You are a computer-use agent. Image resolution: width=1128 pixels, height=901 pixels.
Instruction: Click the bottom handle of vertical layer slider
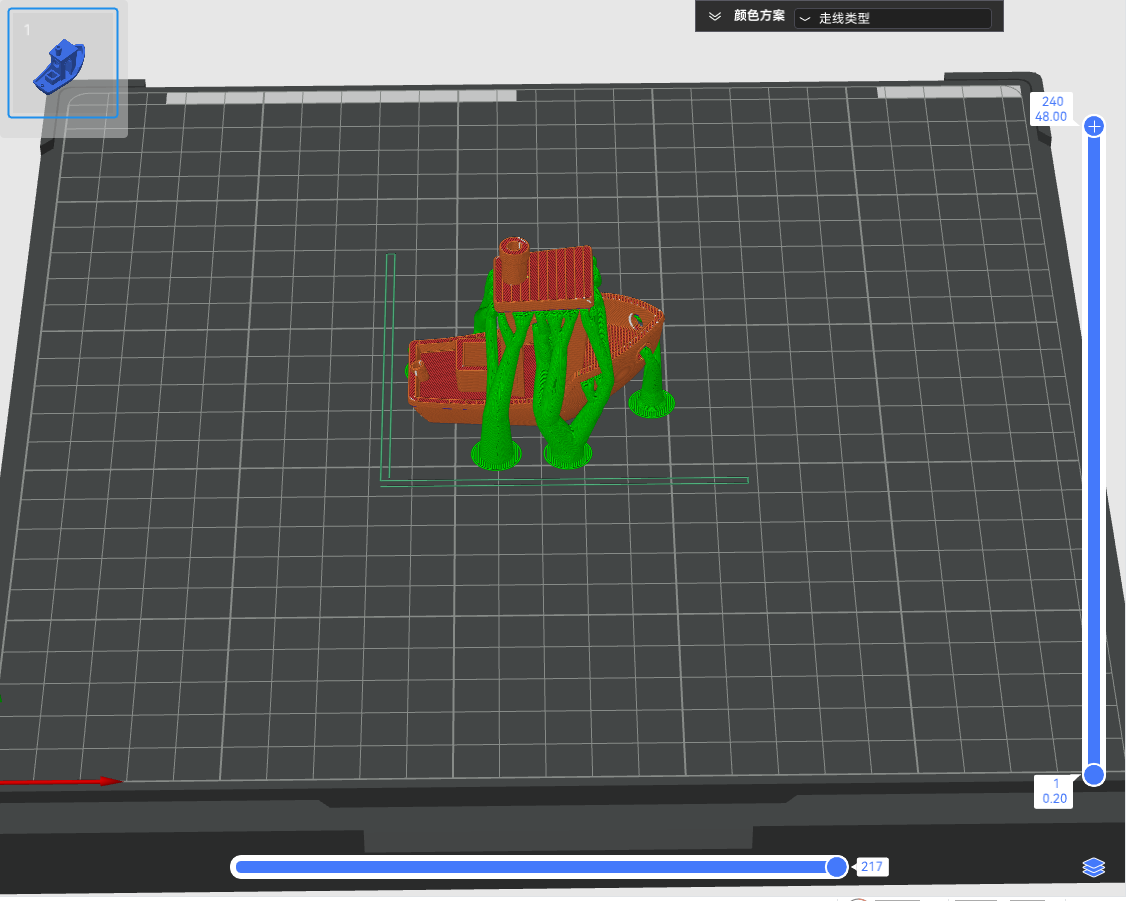1095,774
